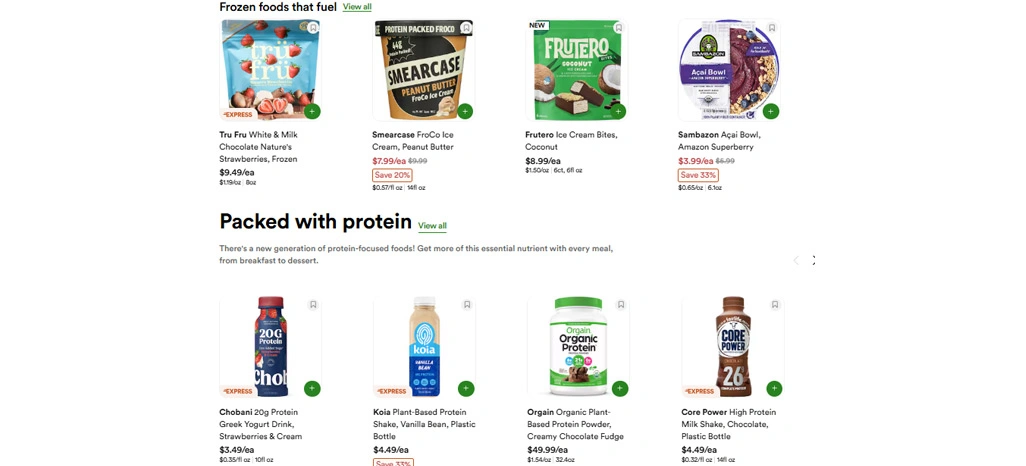
Task: View all Frozen foods that fuel
Action: click(x=357, y=7)
